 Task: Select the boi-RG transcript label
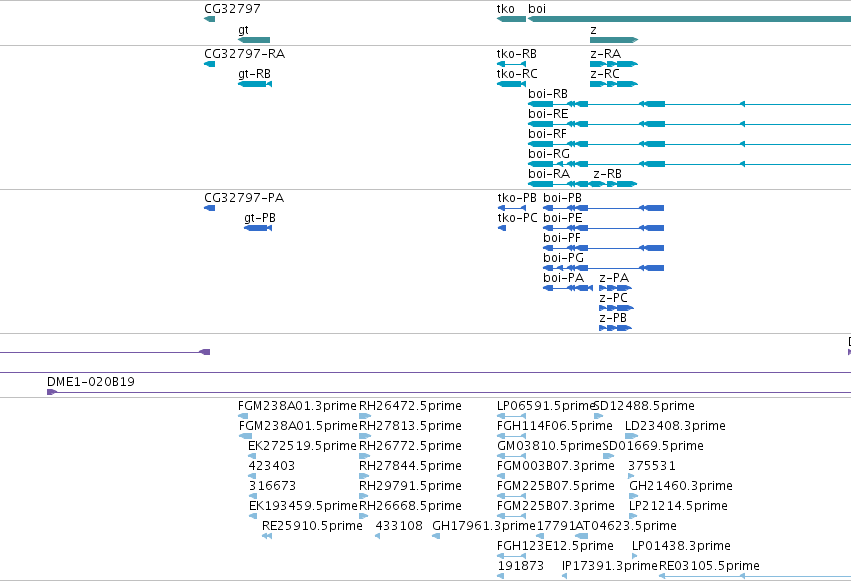pos(549,154)
